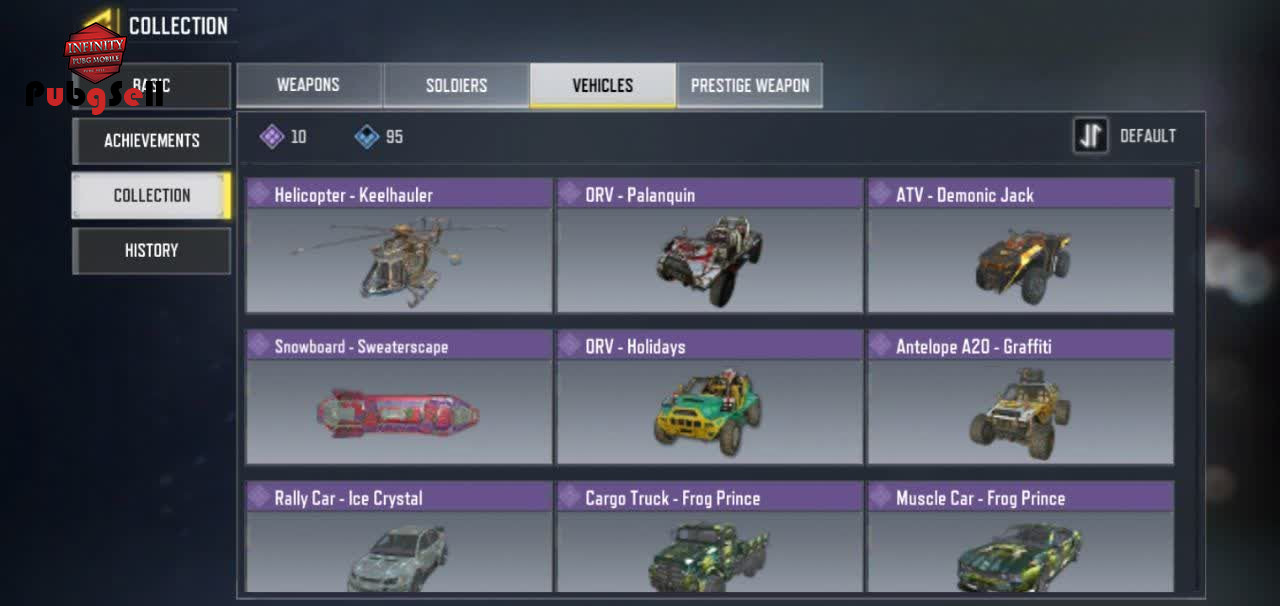Go back using the yellow arrow icon

point(100,22)
